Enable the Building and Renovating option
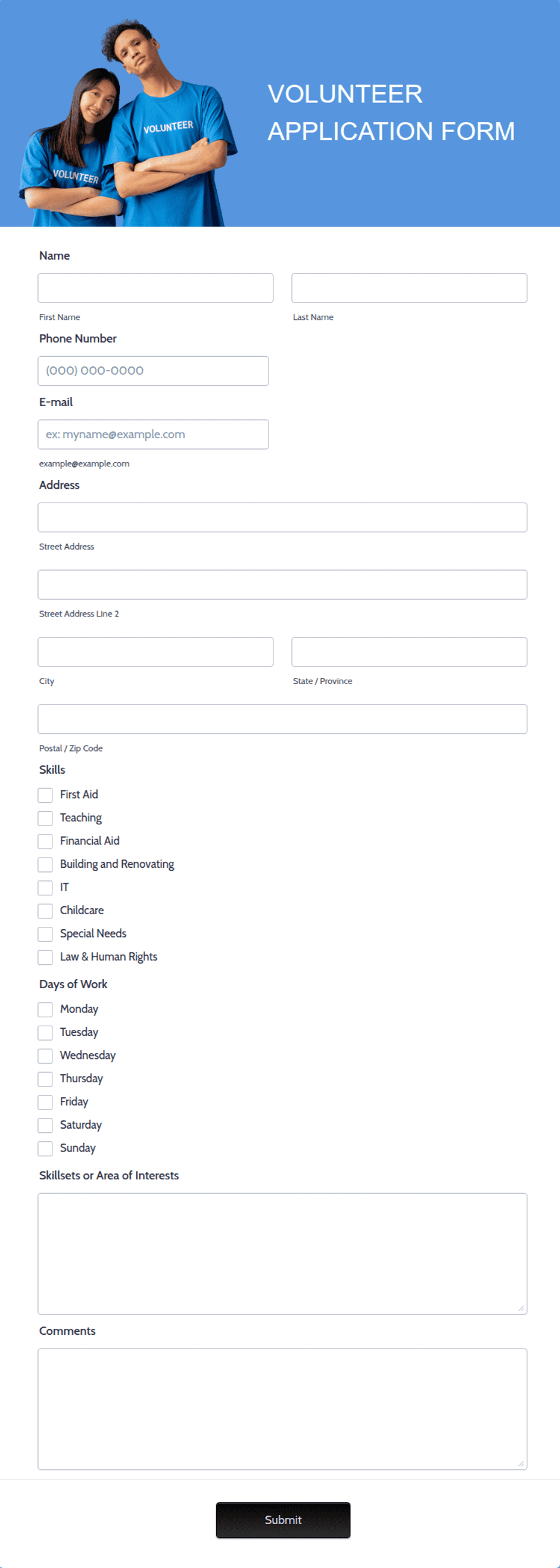This screenshot has height=1568, width=560. click(45, 864)
